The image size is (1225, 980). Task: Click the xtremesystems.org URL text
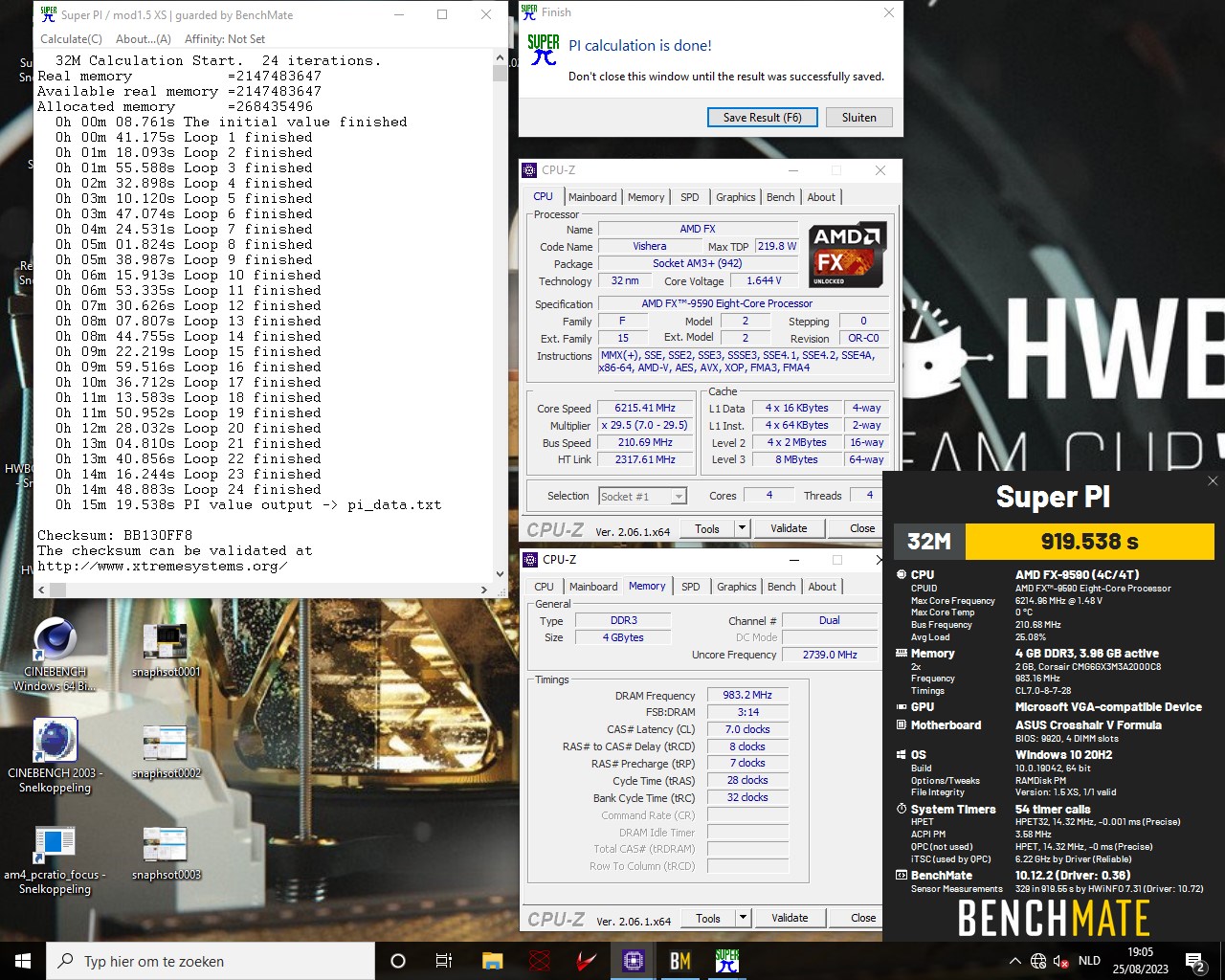pyautogui.click(x=162, y=566)
